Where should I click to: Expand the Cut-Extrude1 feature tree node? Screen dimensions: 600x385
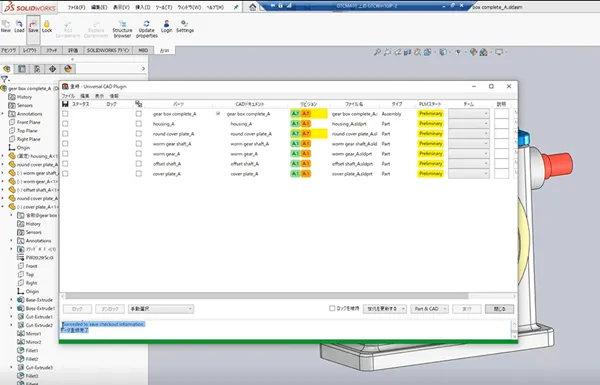[x=11, y=317]
